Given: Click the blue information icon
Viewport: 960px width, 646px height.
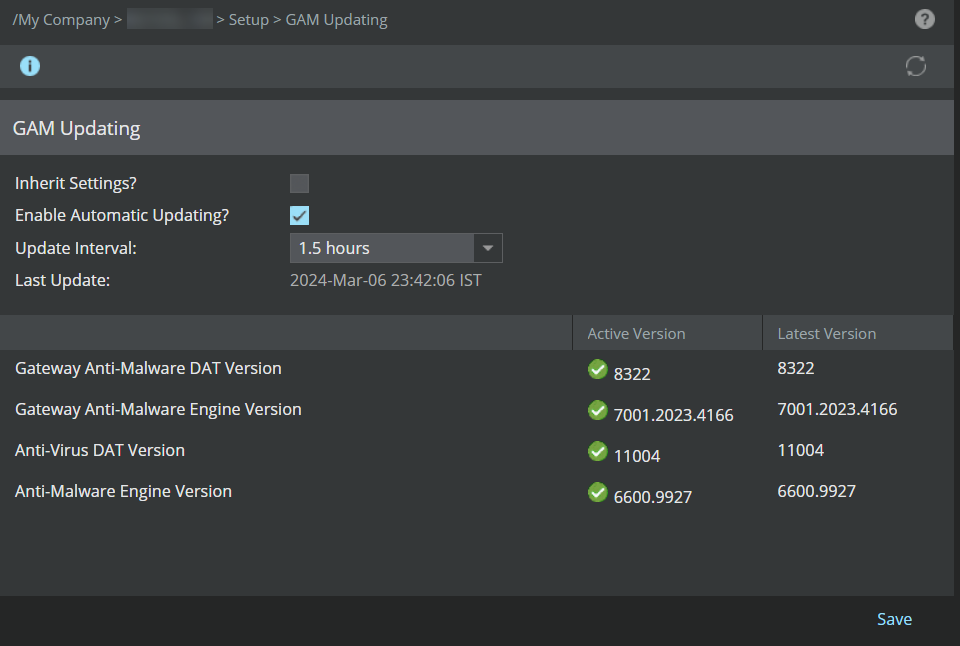Looking at the screenshot, I should click(x=30, y=66).
